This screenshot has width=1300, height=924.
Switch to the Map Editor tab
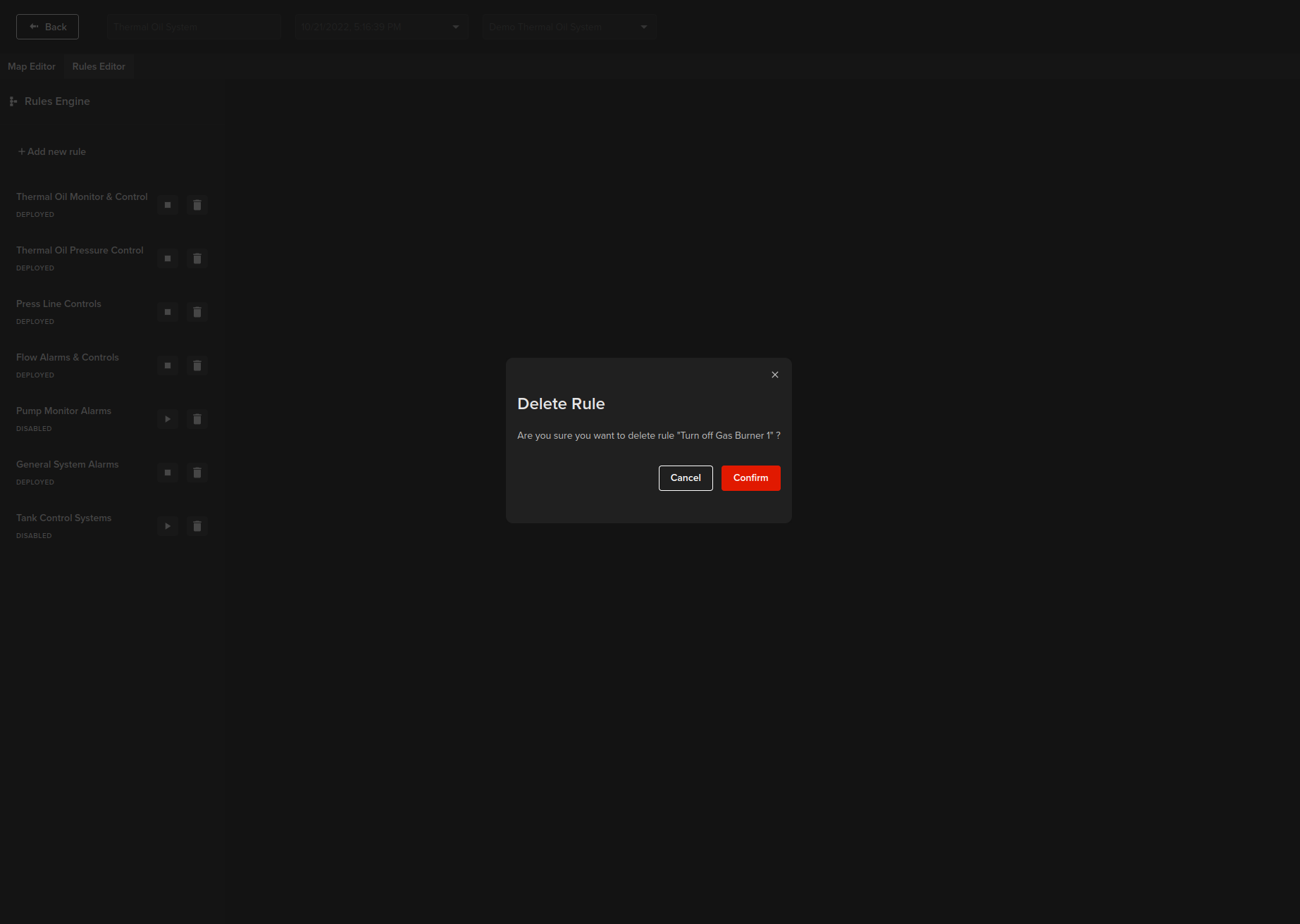pyautogui.click(x=32, y=66)
